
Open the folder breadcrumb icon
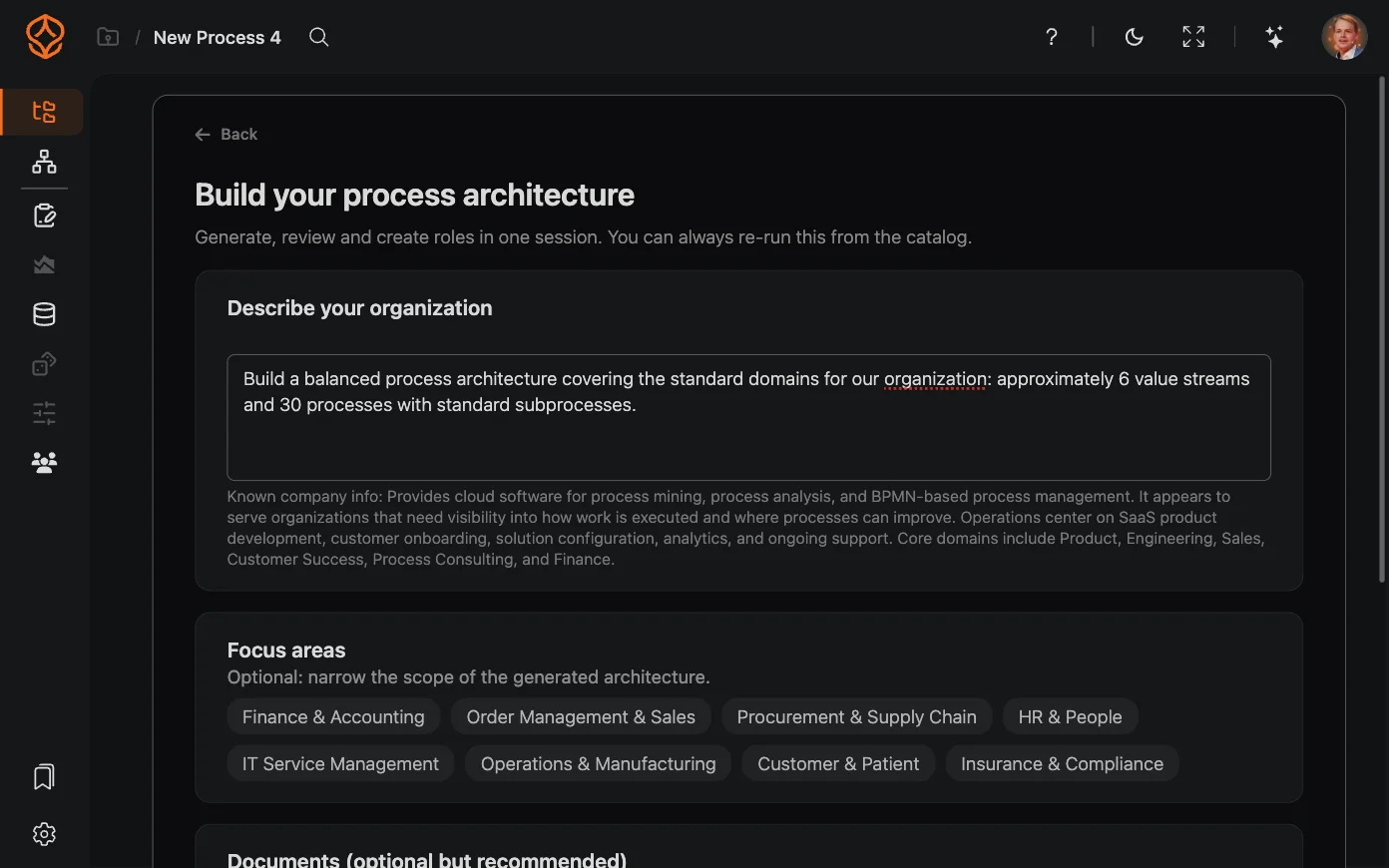[108, 37]
